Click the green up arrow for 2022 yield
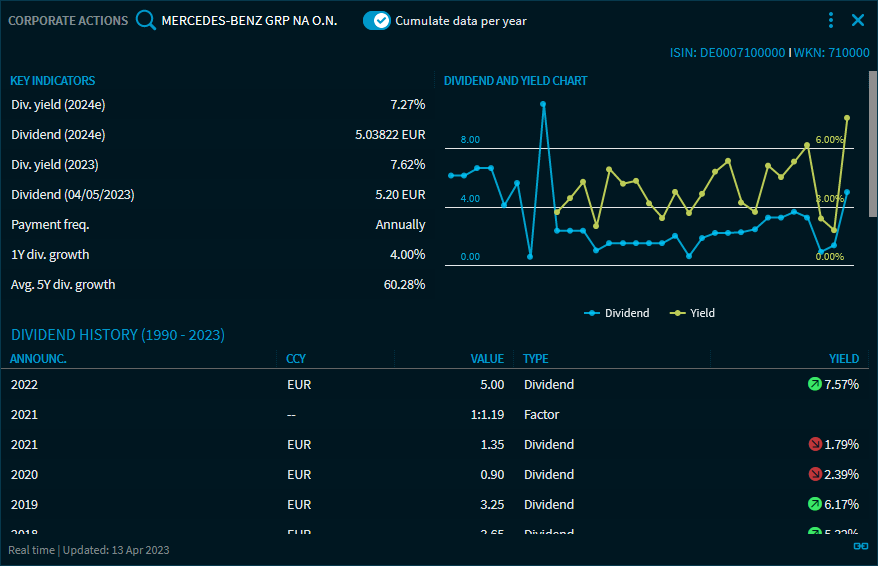 815,384
